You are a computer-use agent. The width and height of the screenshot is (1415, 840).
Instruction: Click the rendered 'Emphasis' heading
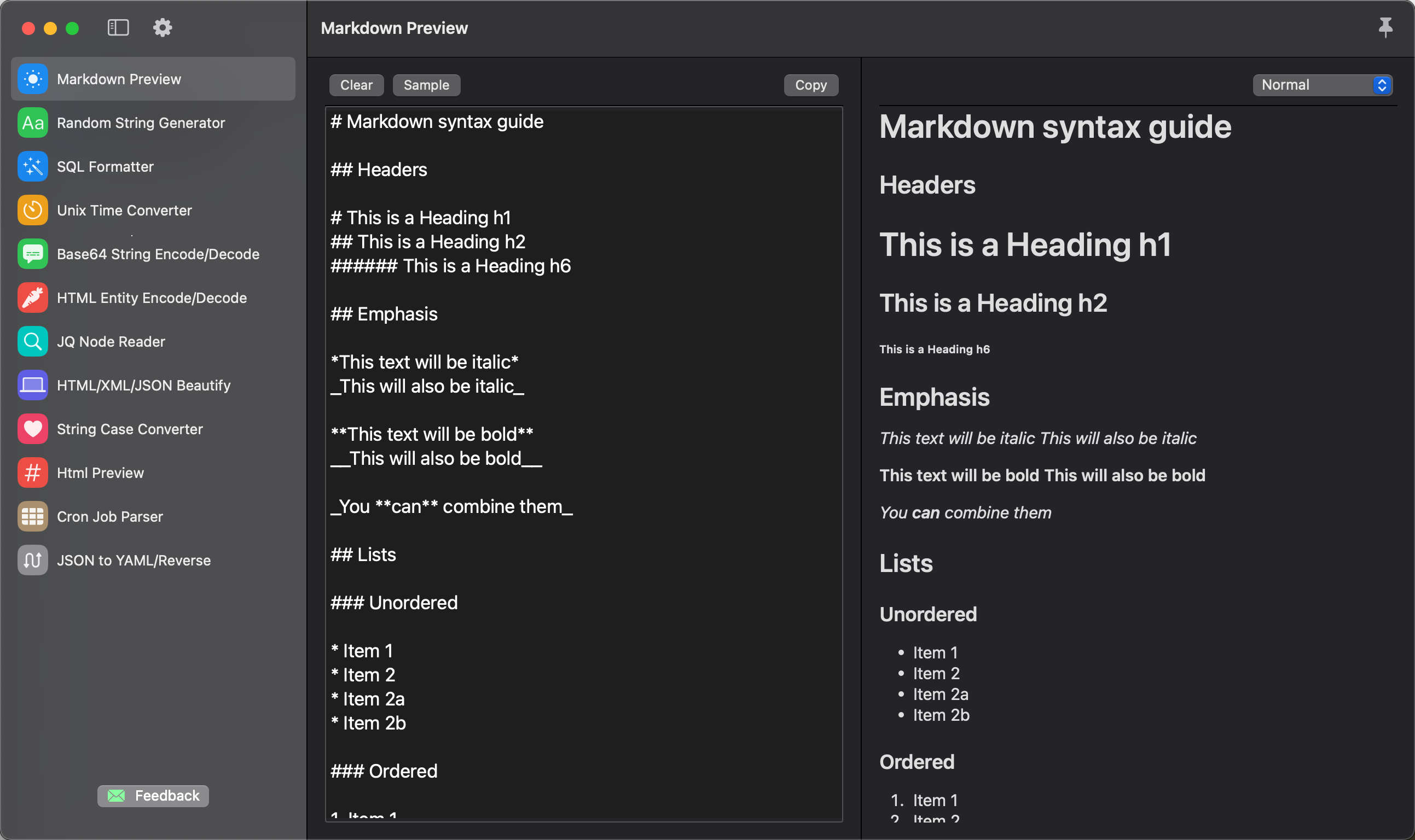click(x=935, y=397)
